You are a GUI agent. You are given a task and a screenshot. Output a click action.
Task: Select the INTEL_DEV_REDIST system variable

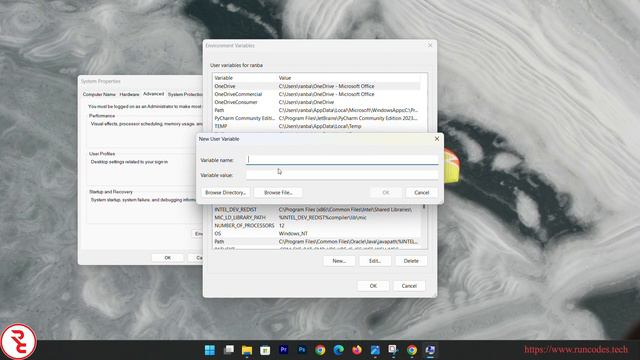[317, 209]
